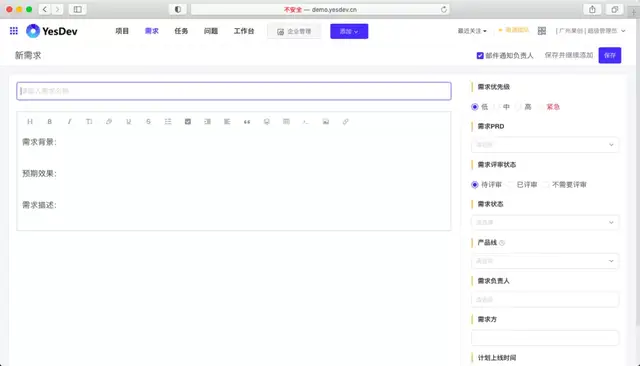Viewport: 640px width, 366px height.
Task: Click the 需求描述: line in editor
Action: (x=39, y=205)
